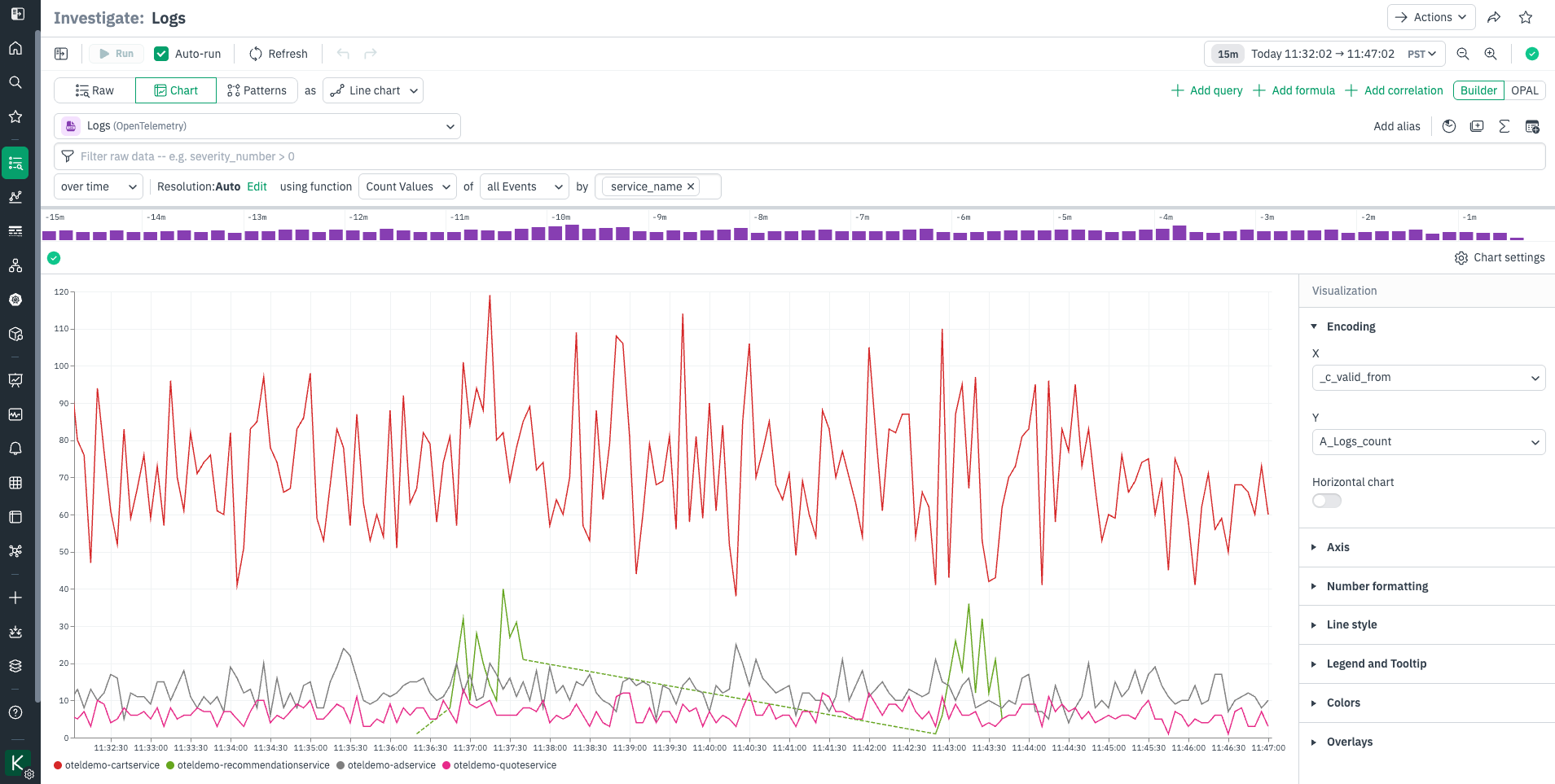Toggle oteldemo-quoteservice legend series
The height and width of the screenshot is (784, 1555).
click(499, 765)
